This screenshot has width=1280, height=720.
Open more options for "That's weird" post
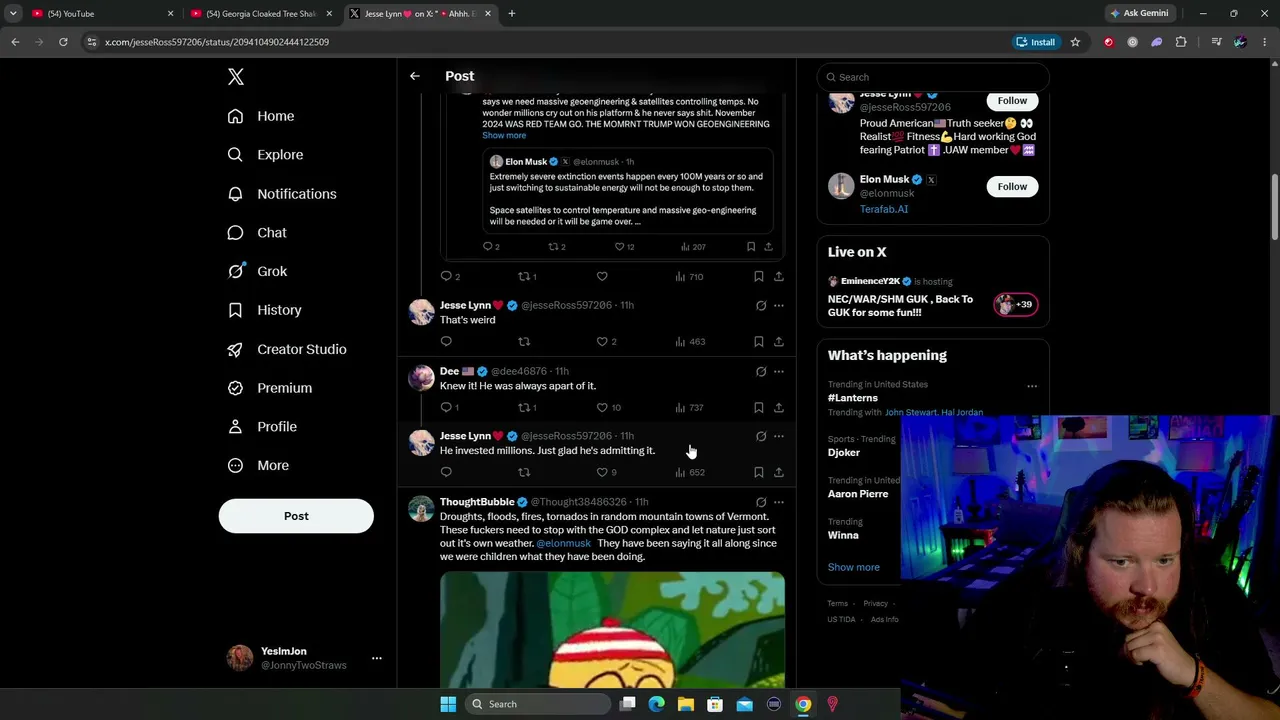tap(779, 306)
